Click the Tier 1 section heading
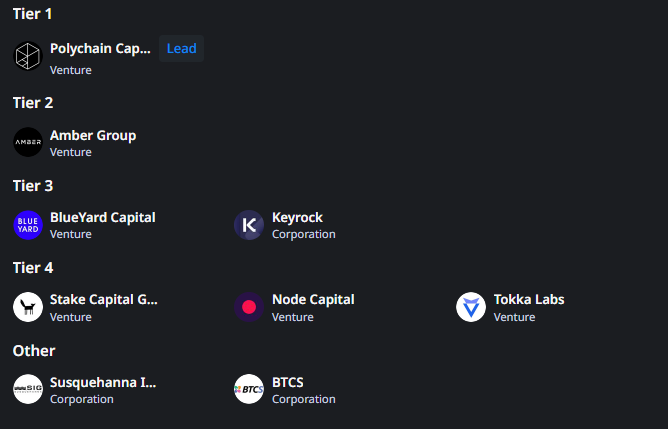The width and height of the screenshot is (668, 429). coord(33,14)
